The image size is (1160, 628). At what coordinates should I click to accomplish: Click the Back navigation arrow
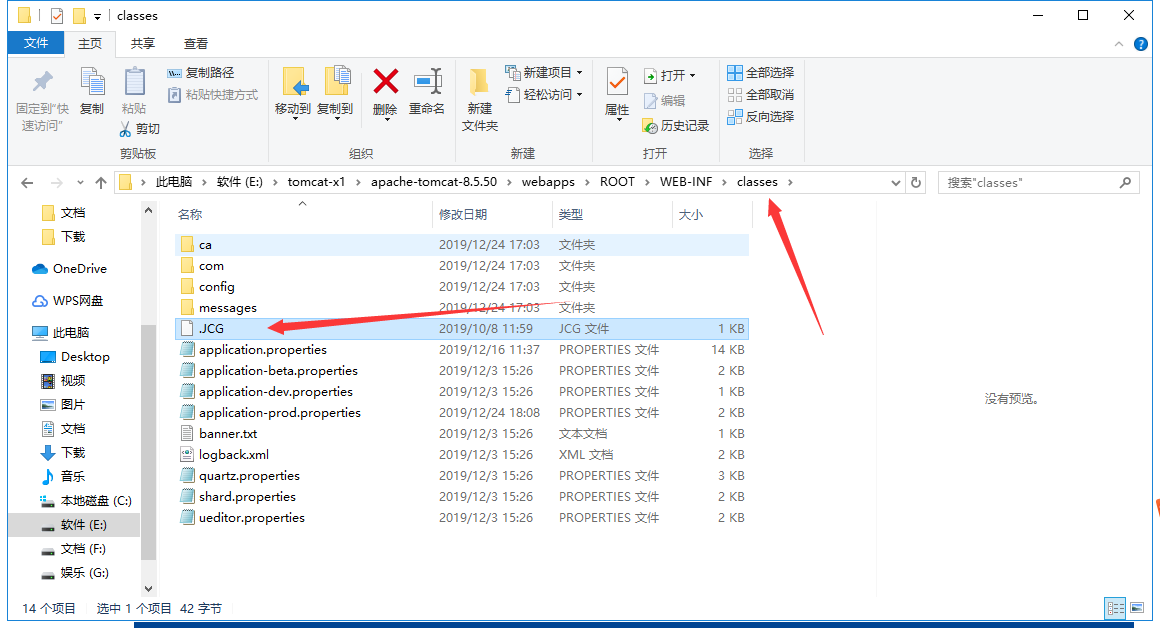click(x=27, y=183)
